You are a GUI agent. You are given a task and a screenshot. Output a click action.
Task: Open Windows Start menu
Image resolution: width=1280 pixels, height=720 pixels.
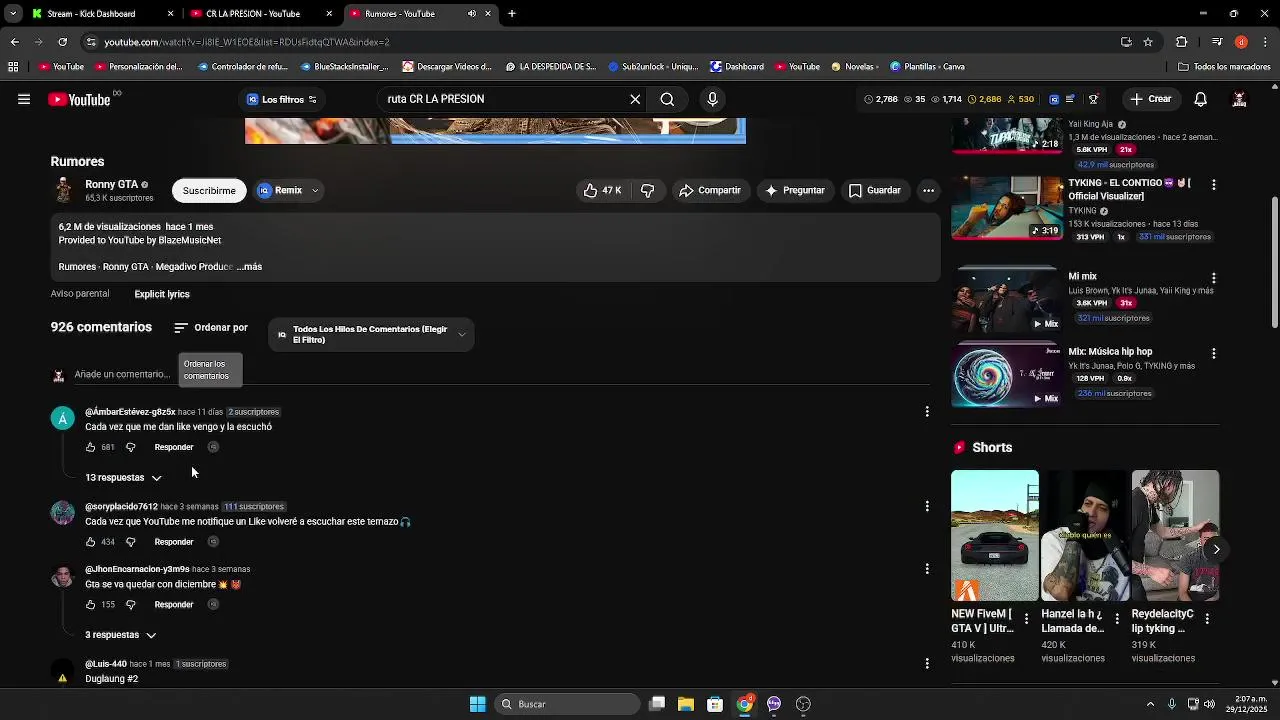tap(478, 704)
